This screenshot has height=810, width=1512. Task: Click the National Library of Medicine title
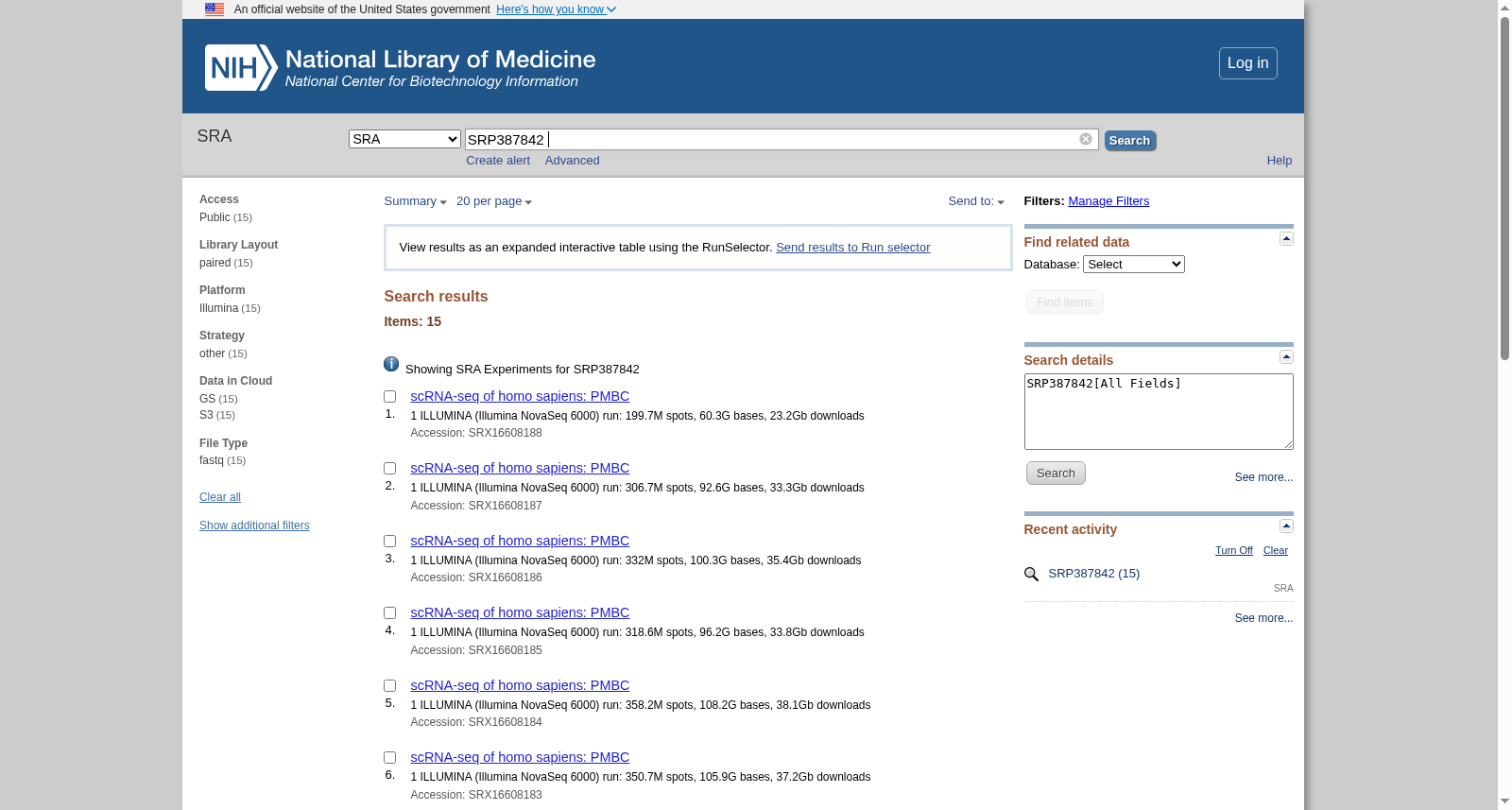click(440, 60)
